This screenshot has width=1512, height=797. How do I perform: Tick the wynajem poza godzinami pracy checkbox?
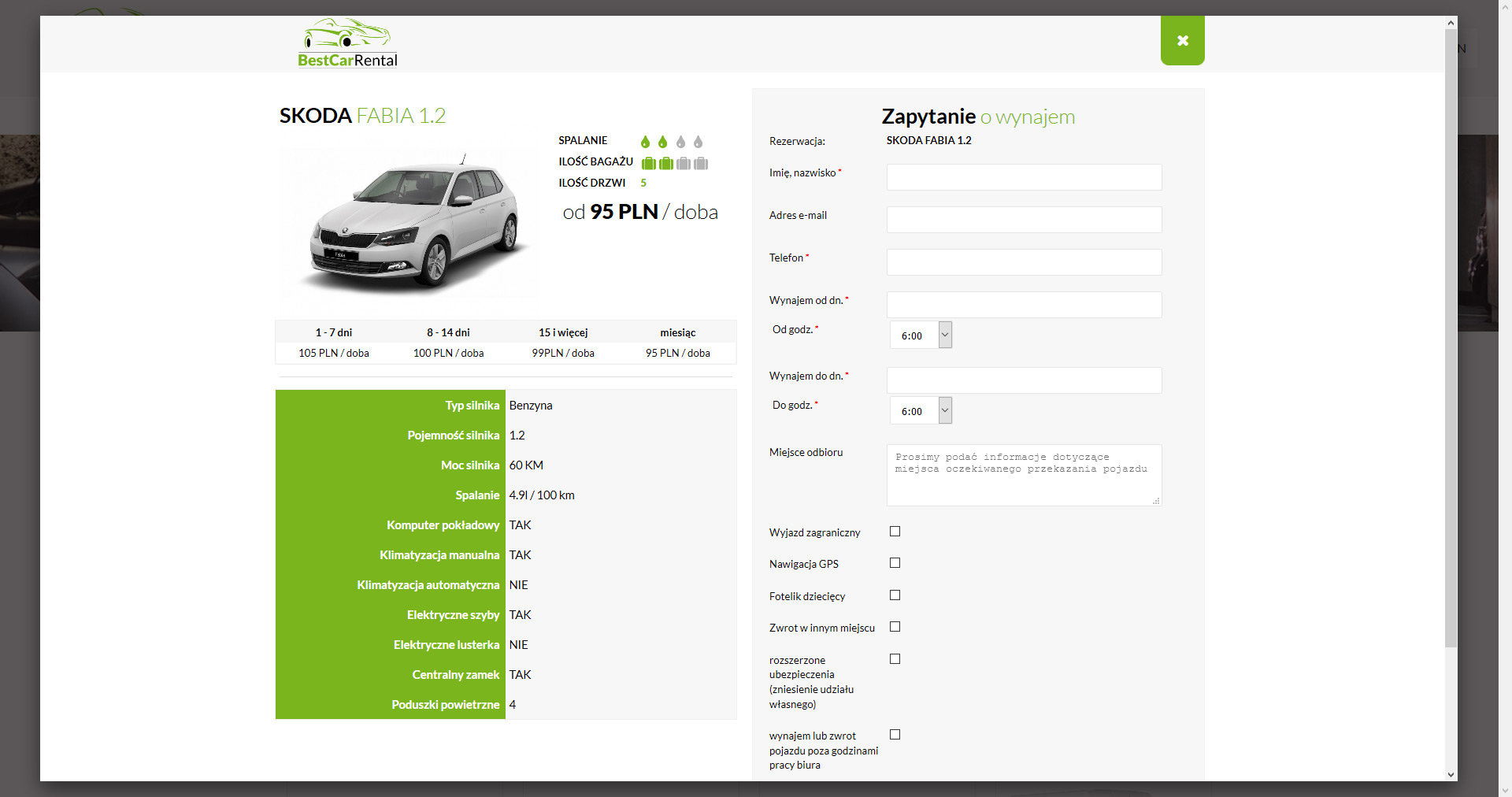pyautogui.click(x=895, y=735)
